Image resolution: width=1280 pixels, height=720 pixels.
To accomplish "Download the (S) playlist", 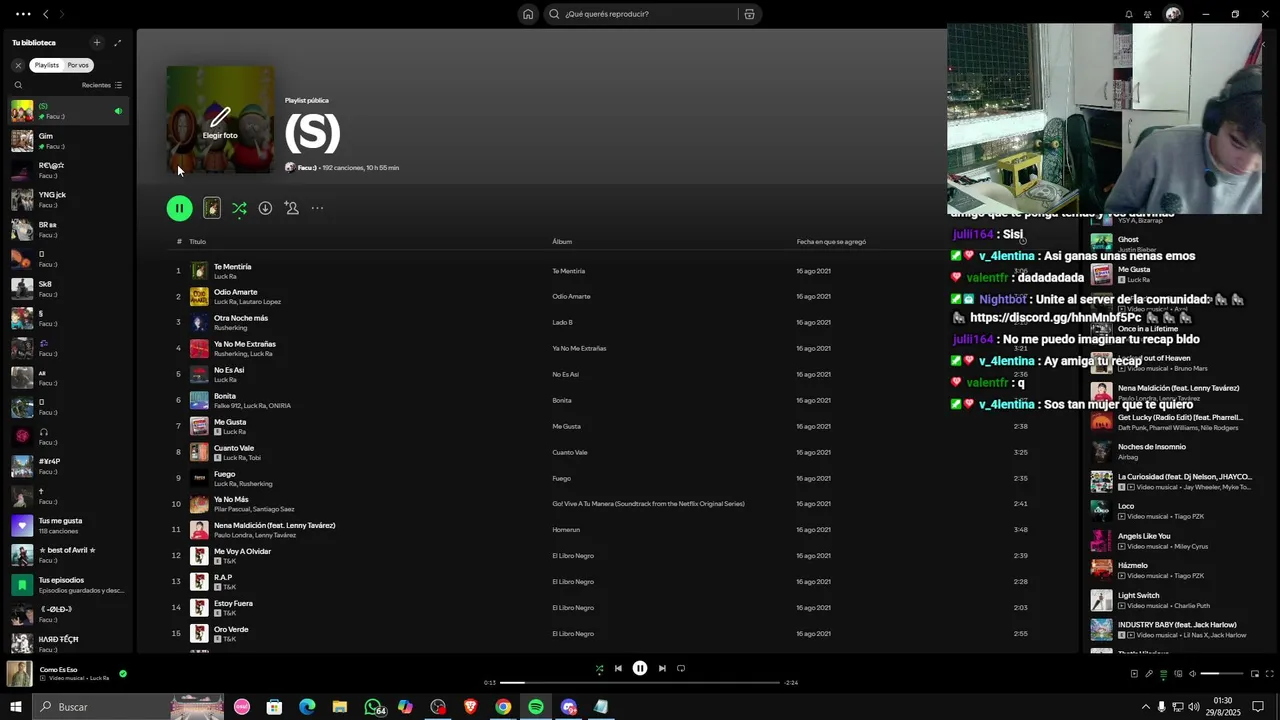I will coord(265,208).
